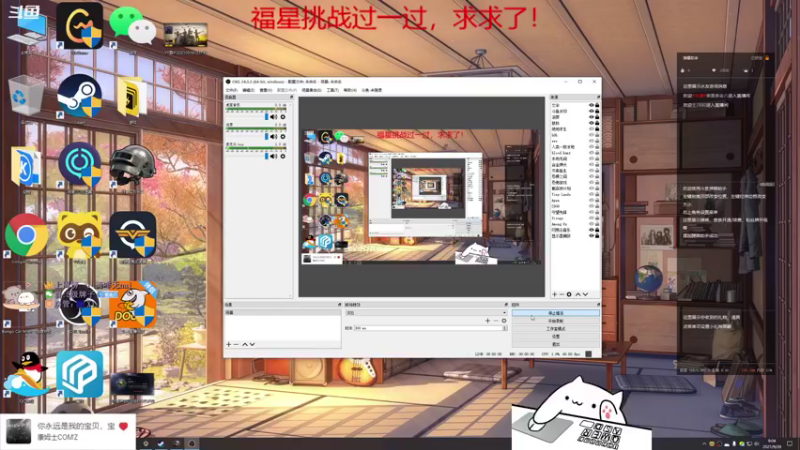The image size is (800, 450).
Task: Toggle the lock on the 文字 source
Action: pos(597,105)
